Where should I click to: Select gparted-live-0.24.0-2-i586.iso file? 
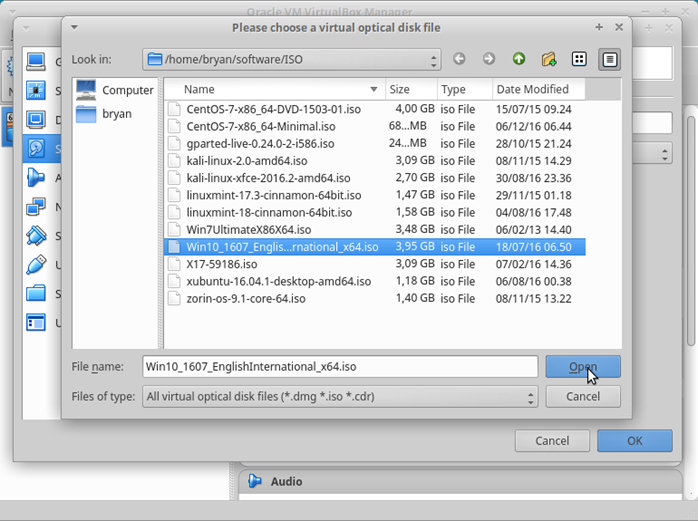[374, 143]
